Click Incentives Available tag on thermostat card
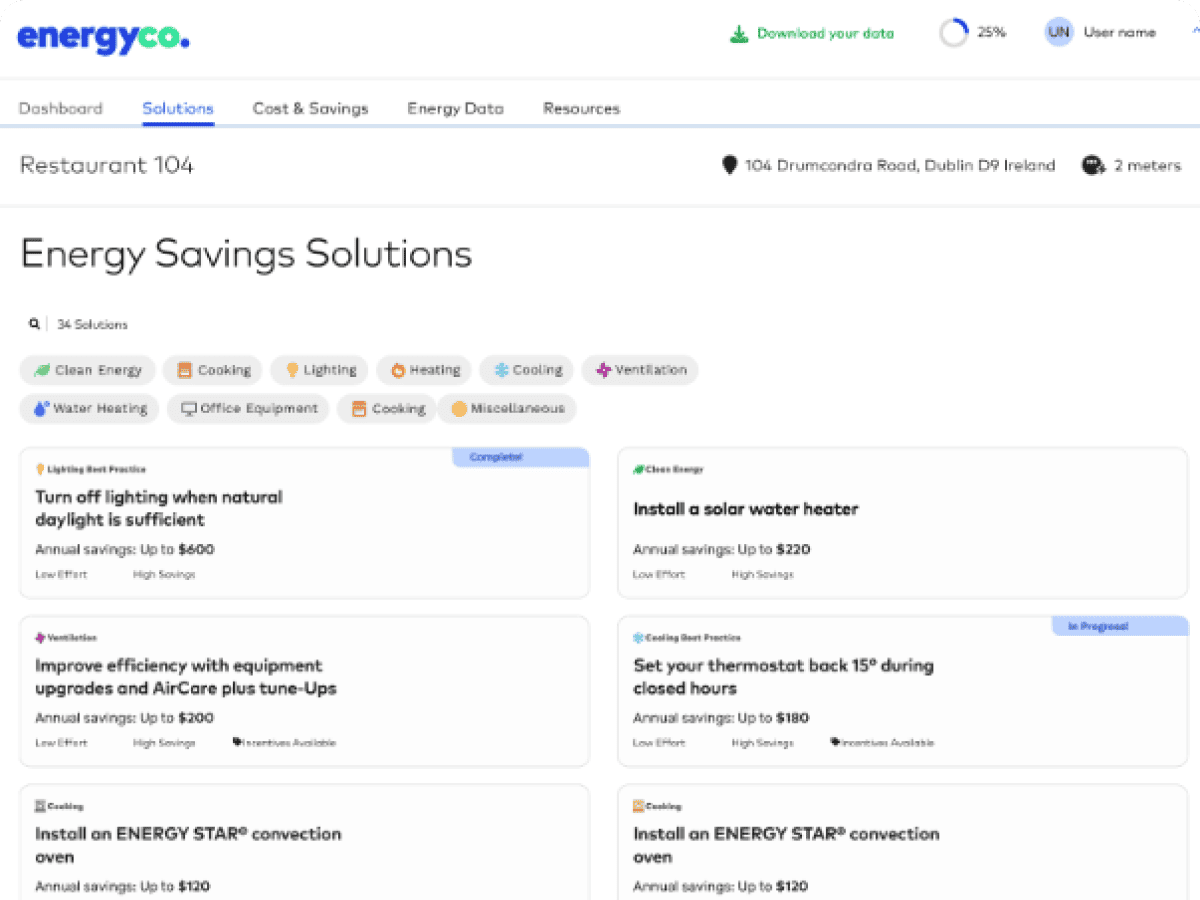1200x900 pixels. (882, 743)
